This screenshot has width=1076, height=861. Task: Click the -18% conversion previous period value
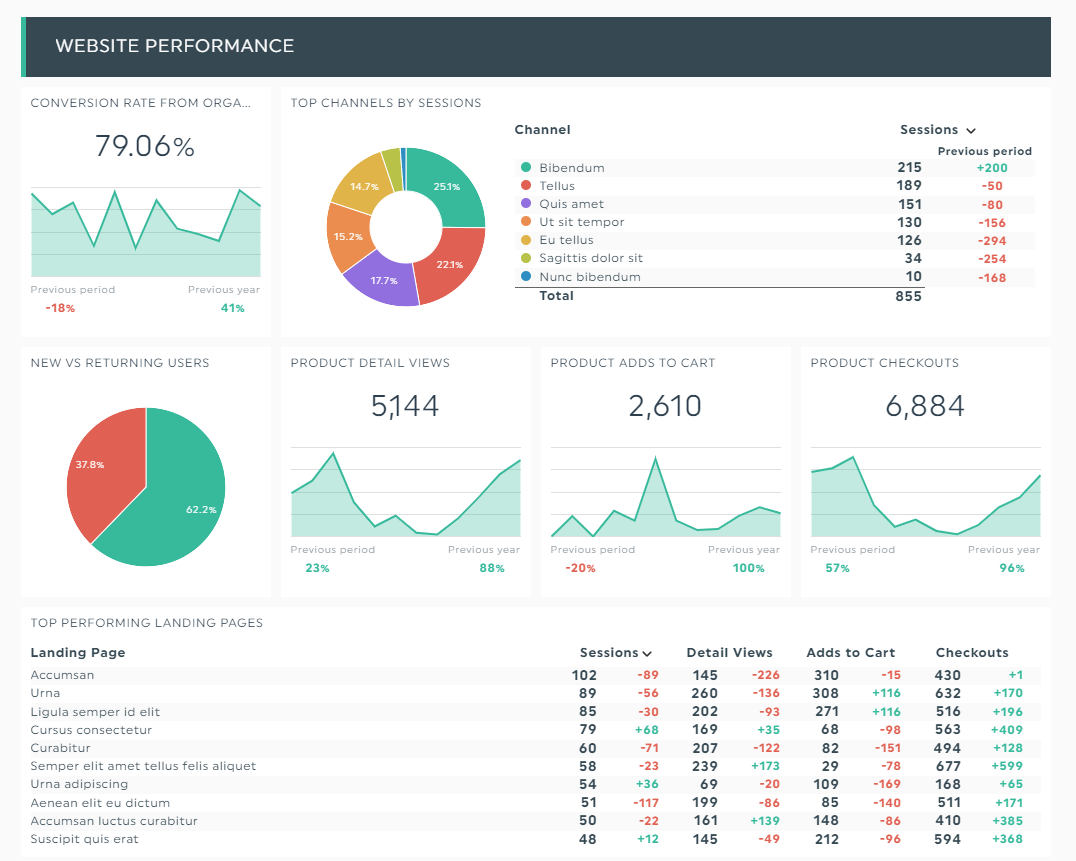[60, 308]
